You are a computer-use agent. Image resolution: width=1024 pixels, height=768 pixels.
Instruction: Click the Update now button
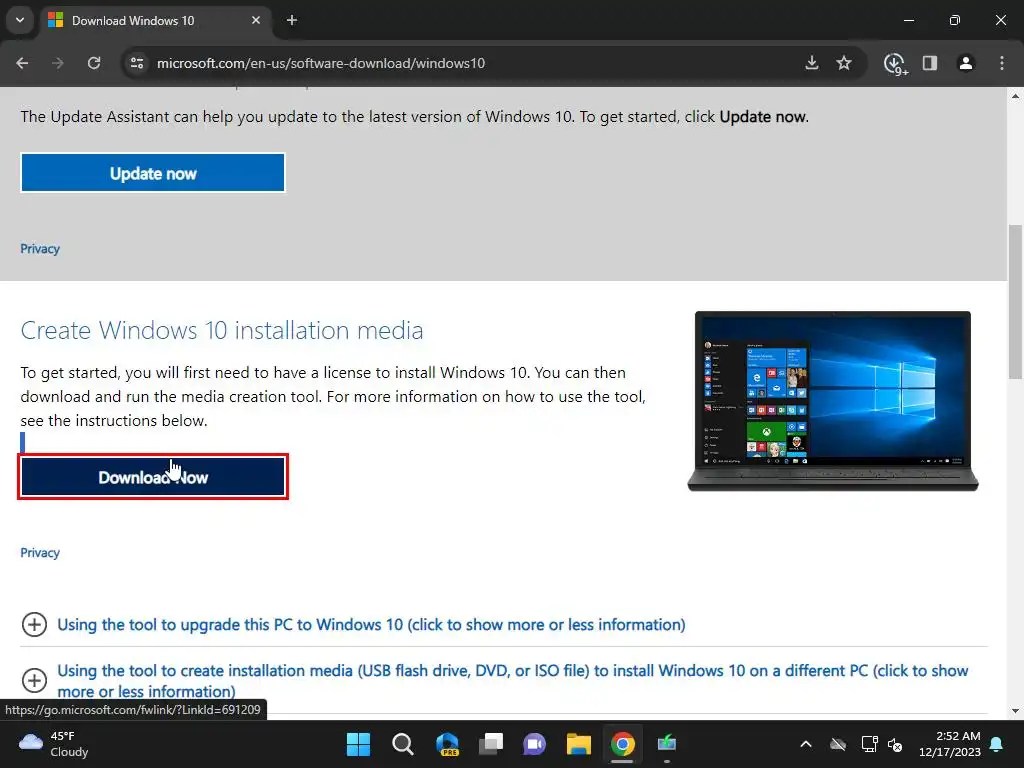click(x=153, y=173)
